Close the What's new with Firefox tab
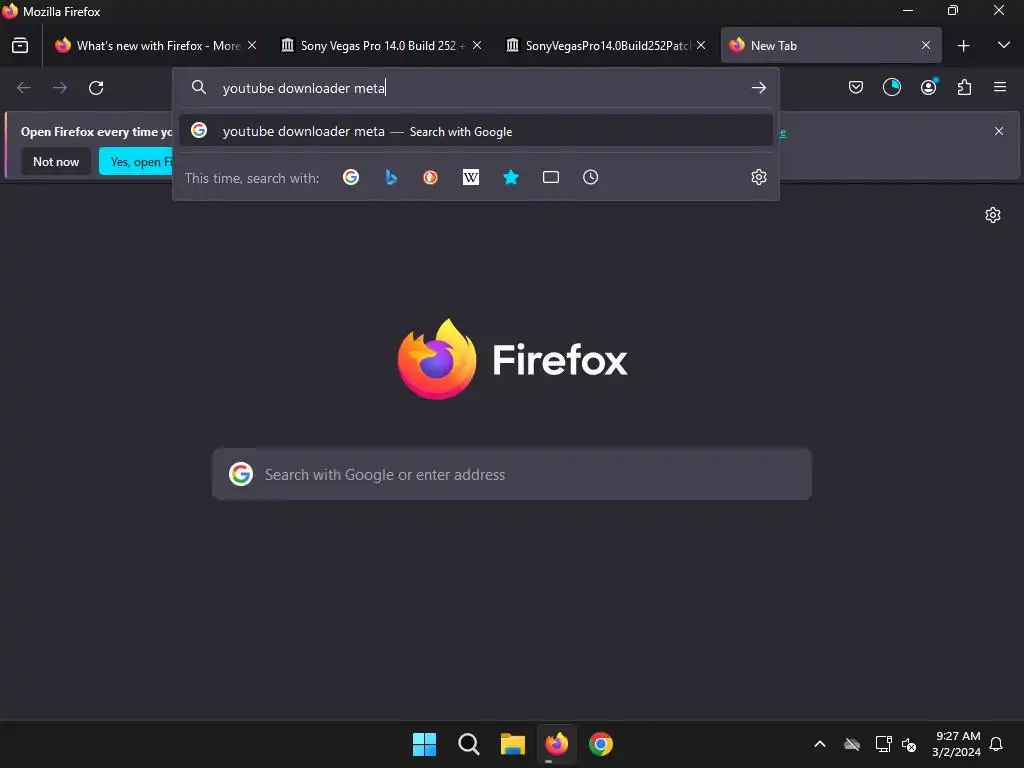Viewport: 1024px width, 768px height. click(x=252, y=46)
